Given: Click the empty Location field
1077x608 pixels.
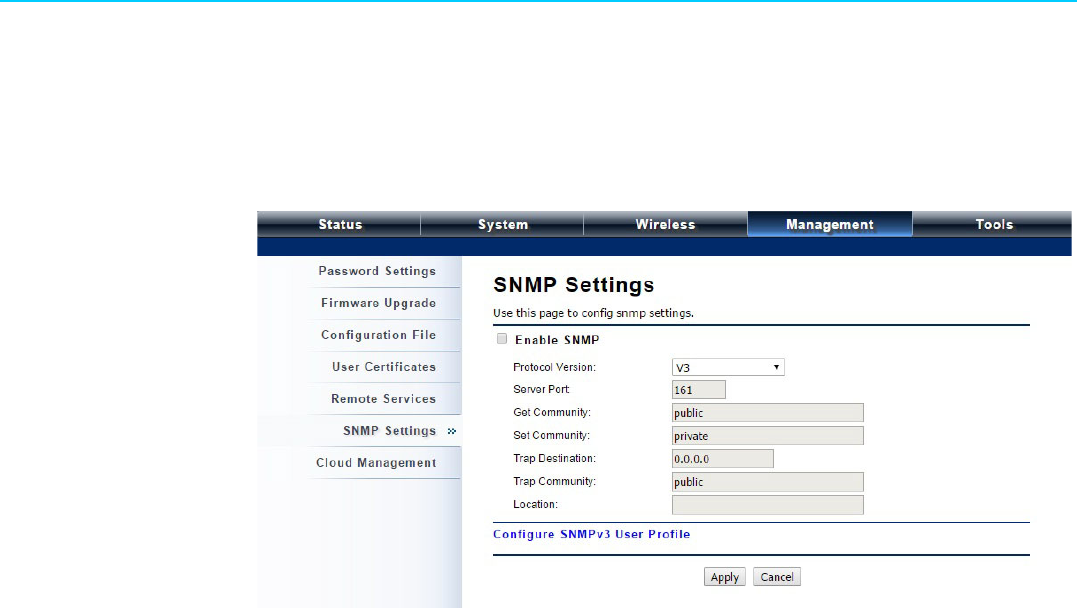Looking at the screenshot, I should [767, 505].
